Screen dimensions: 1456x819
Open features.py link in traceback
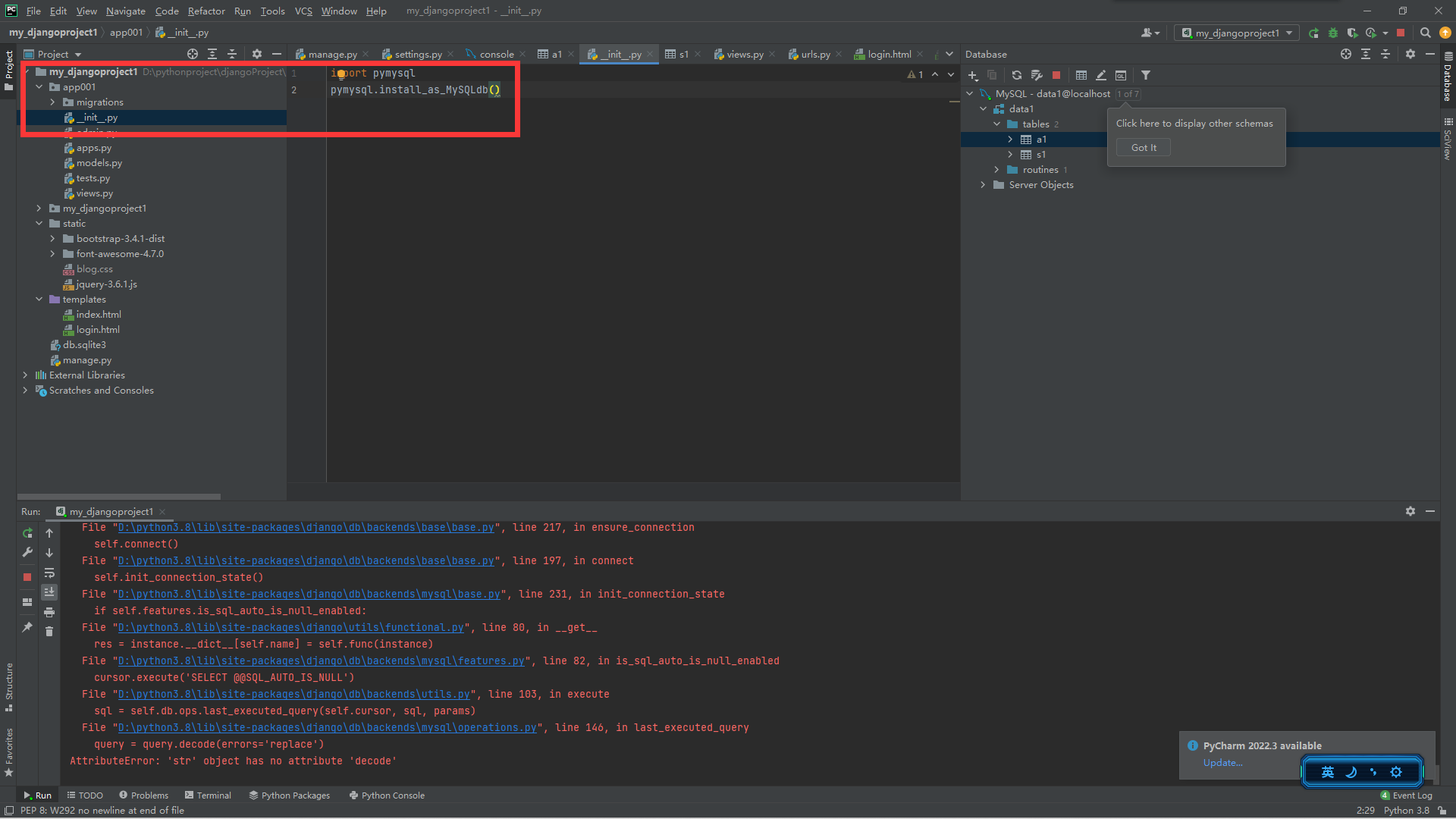point(322,661)
